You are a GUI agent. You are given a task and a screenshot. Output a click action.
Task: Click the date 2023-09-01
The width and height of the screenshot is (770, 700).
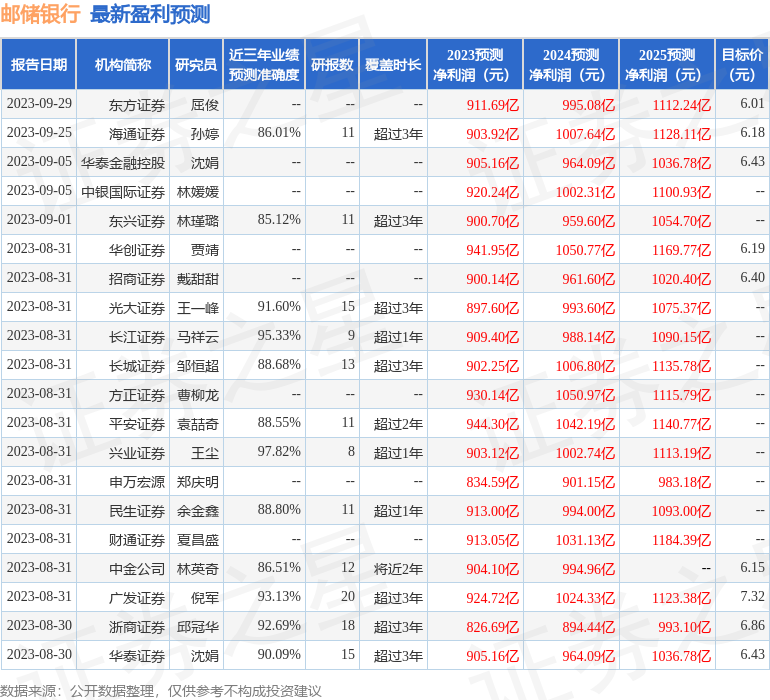pos(39,219)
